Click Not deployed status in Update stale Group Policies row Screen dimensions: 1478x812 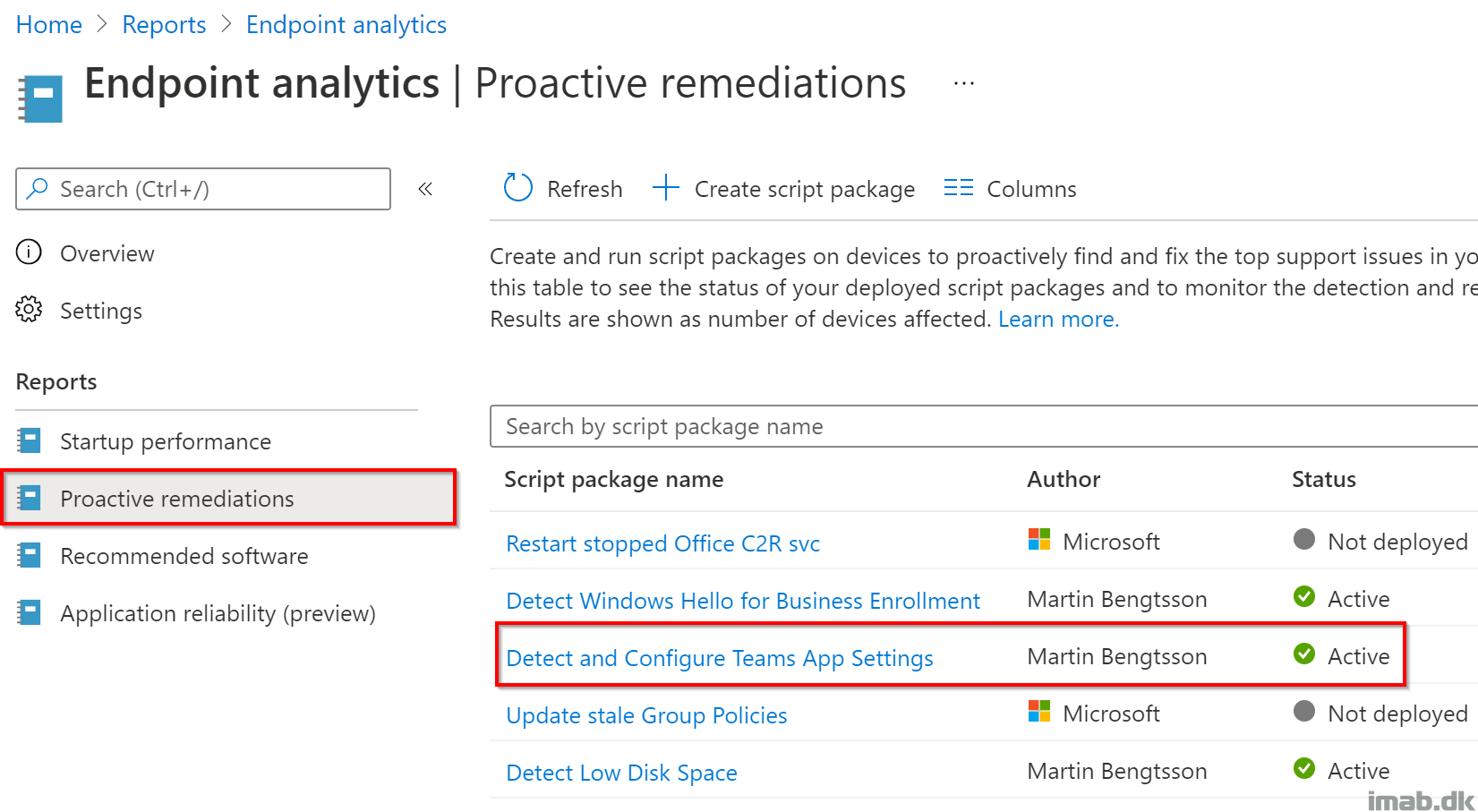point(1397,714)
